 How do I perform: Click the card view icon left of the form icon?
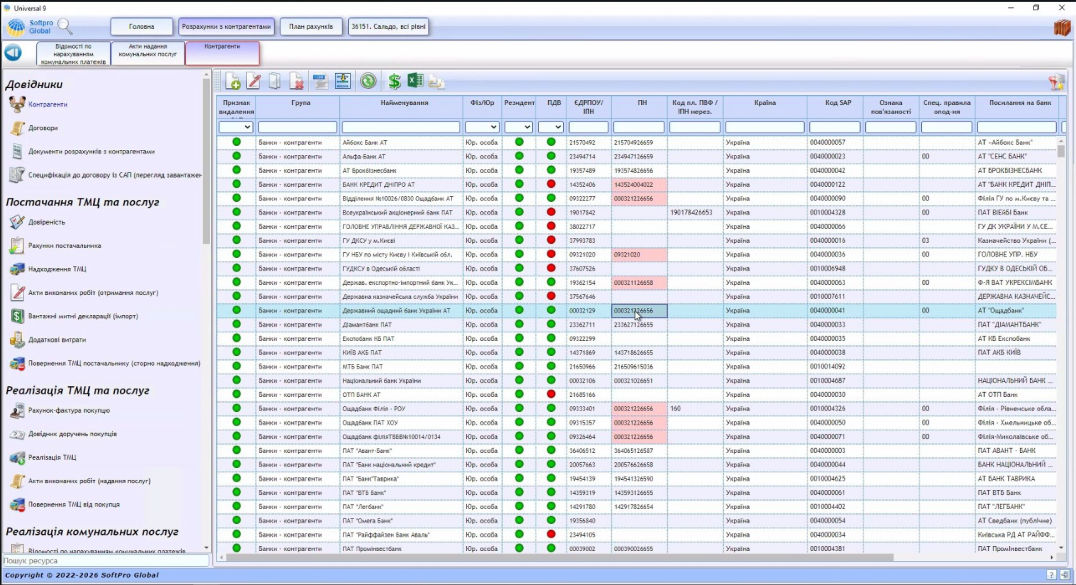(320, 81)
